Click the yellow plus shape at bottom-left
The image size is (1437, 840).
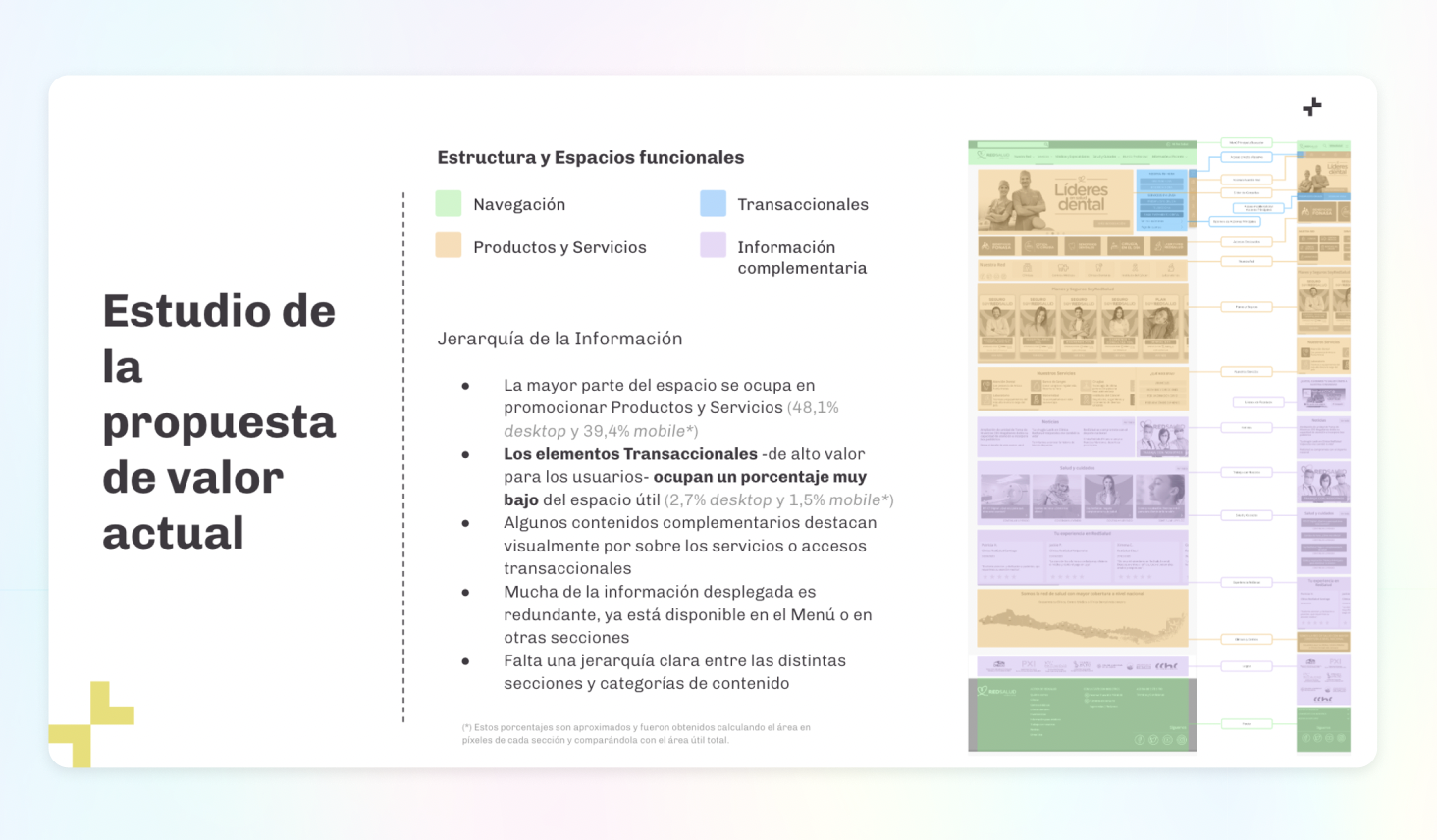pyautogui.click(x=95, y=723)
